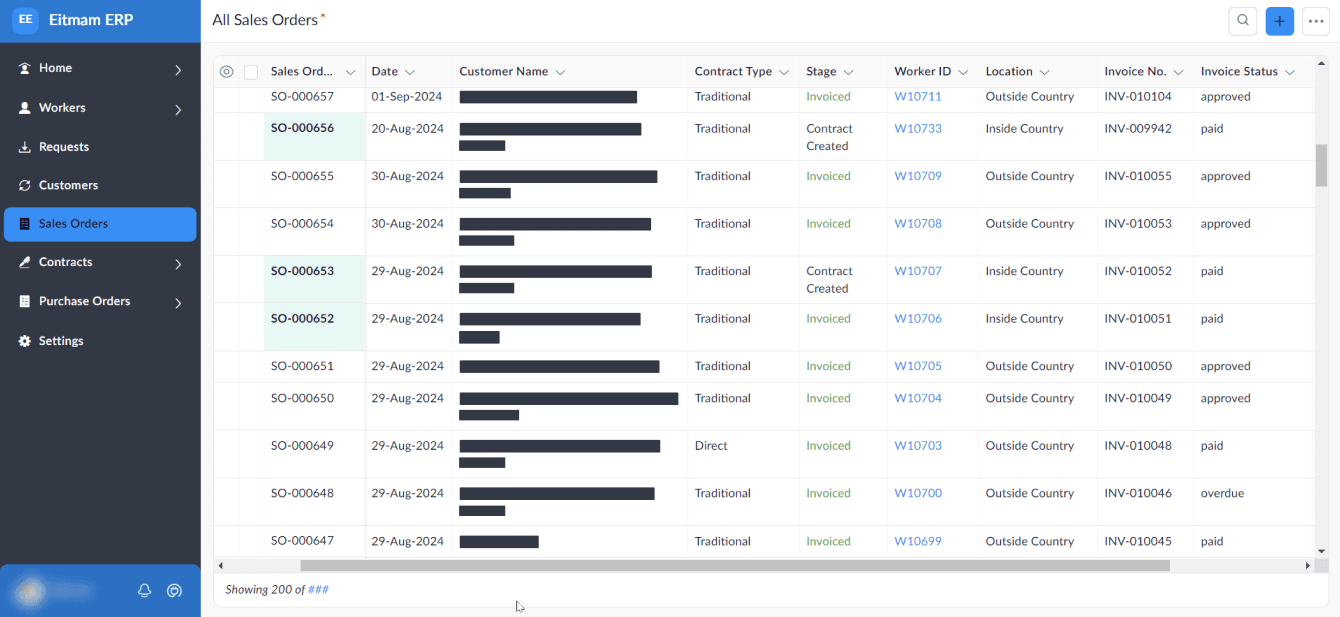Open Settings from the sidebar gear icon
The image size is (1340, 617).
pyautogui.click(x=23, y=340)
